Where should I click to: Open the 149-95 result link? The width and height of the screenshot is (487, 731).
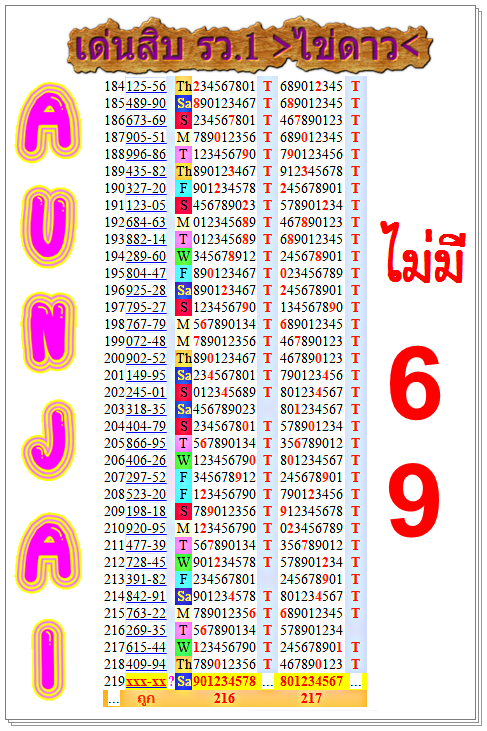click(x=146, y=375)
